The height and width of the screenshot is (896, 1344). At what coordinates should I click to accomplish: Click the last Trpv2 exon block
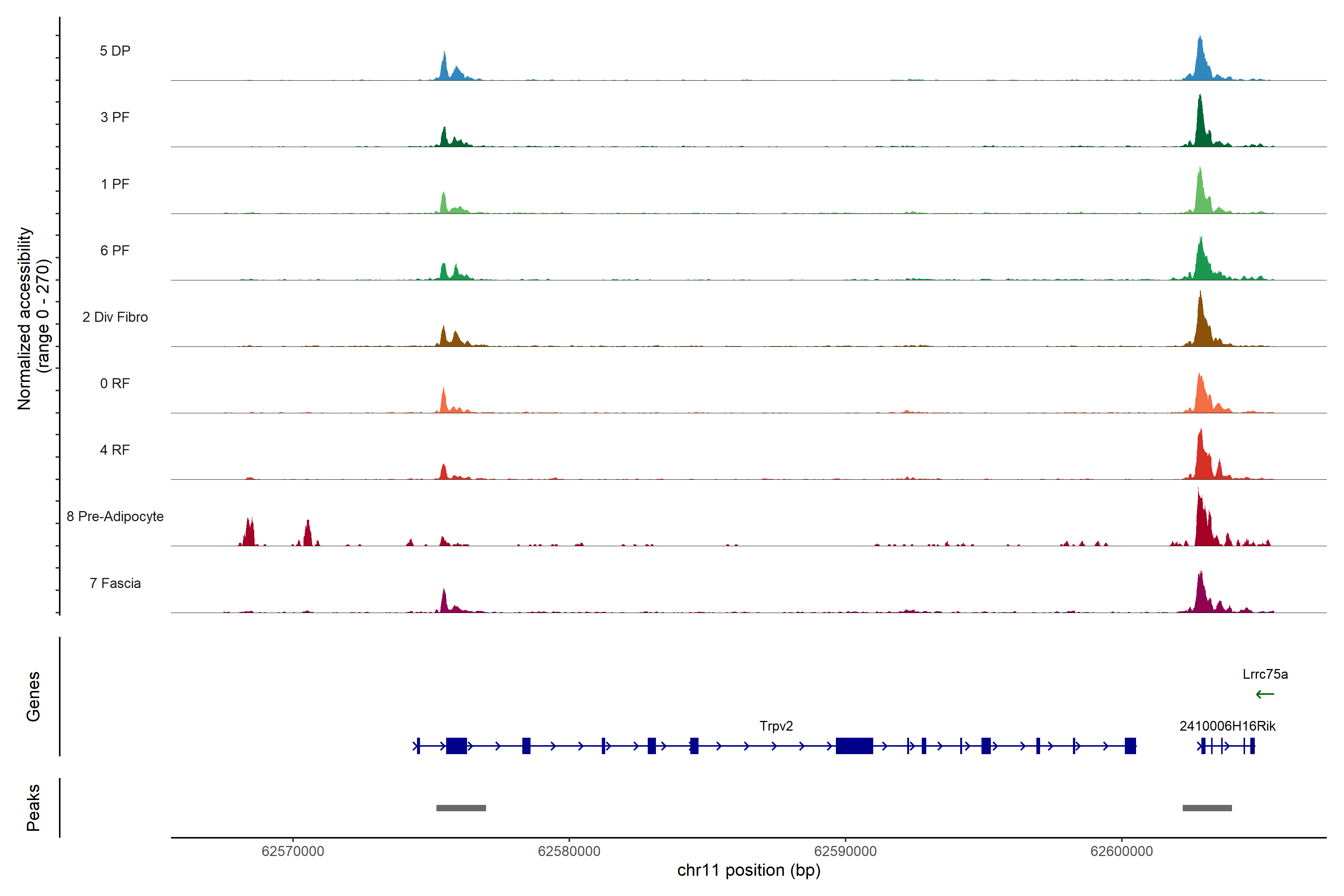point(1130,746)
